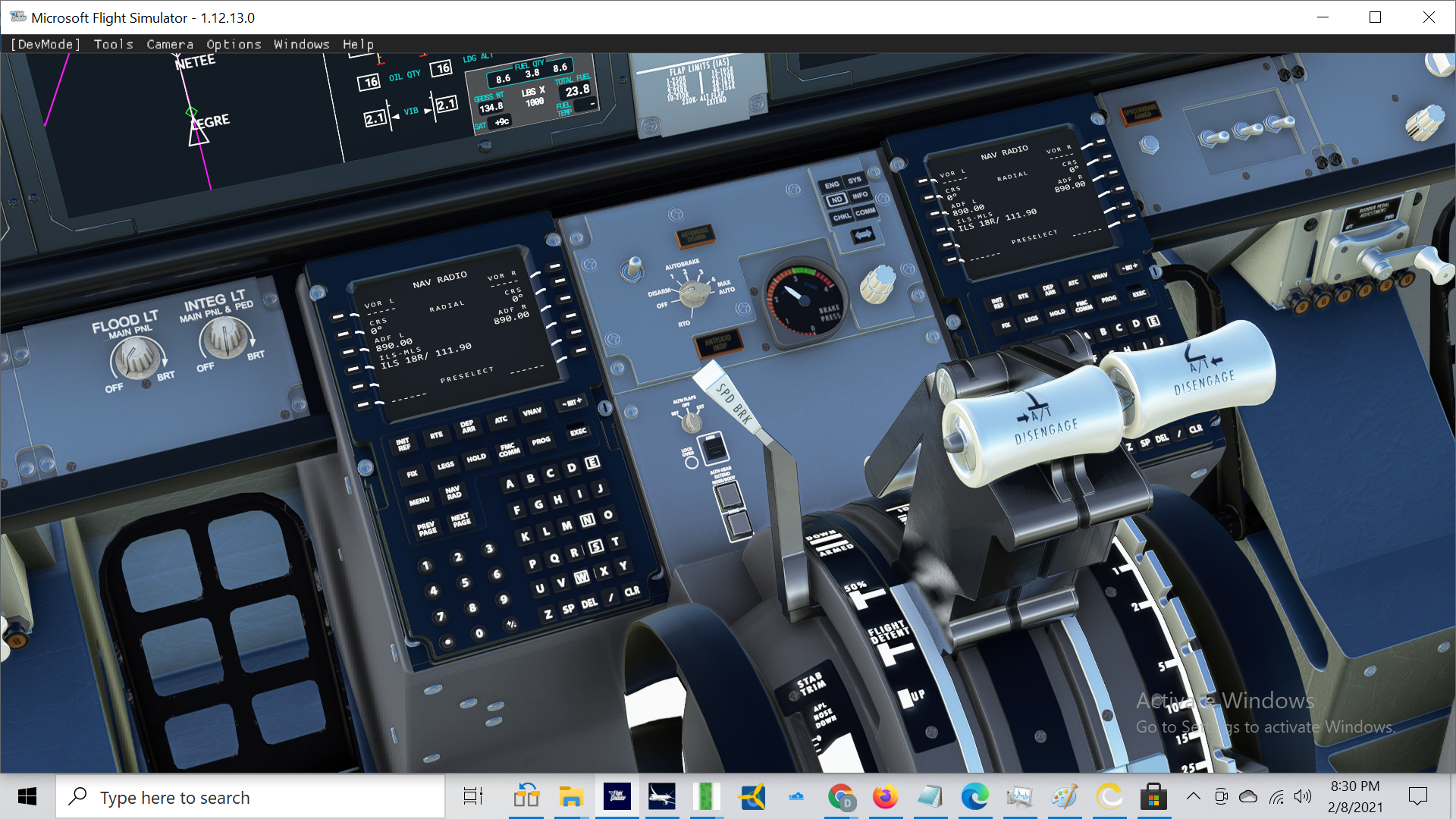
Task: Select the VNAV key on the left CDU
Action: click(x=532, y=412)
